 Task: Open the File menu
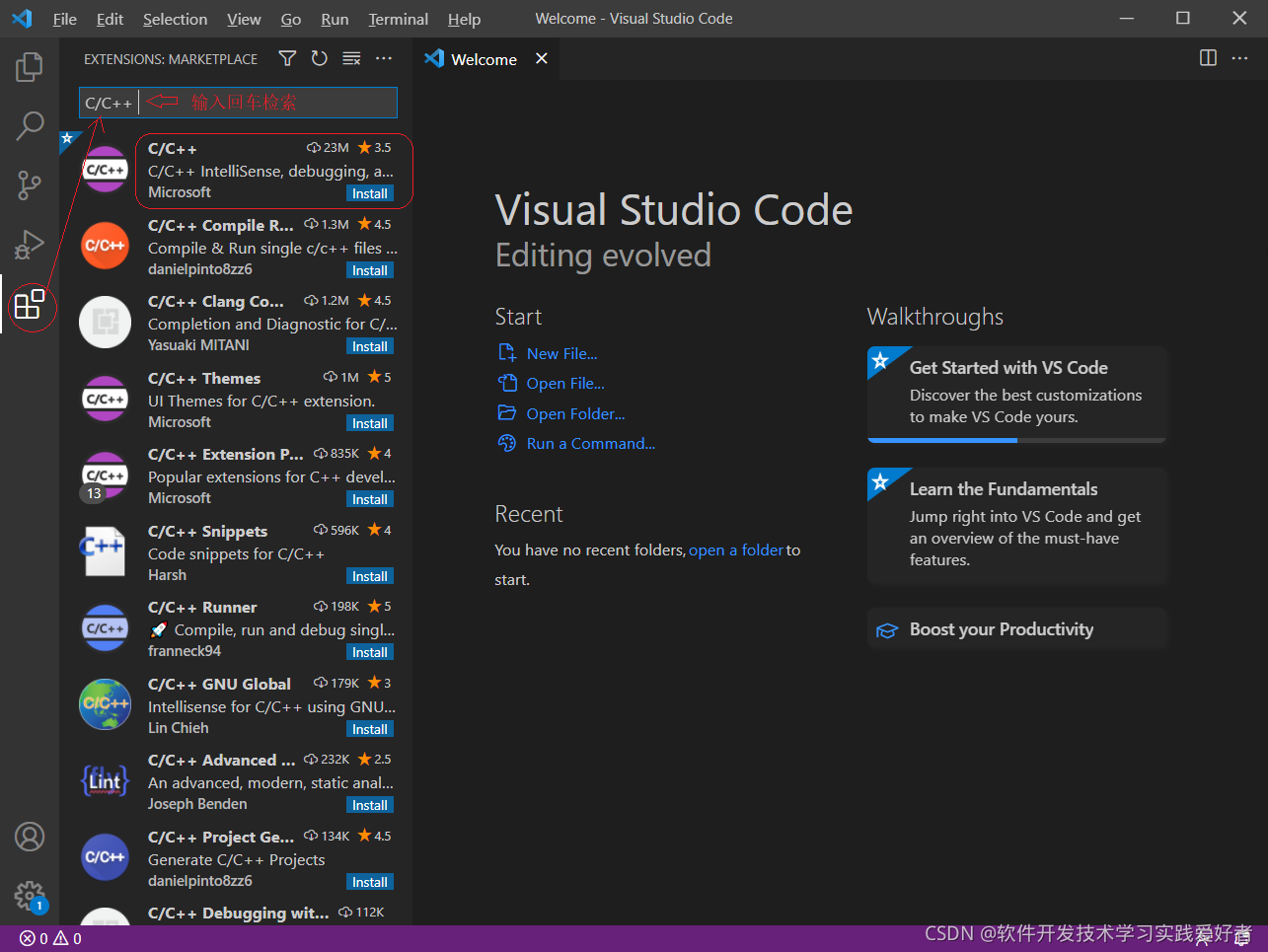click(64, 19)
